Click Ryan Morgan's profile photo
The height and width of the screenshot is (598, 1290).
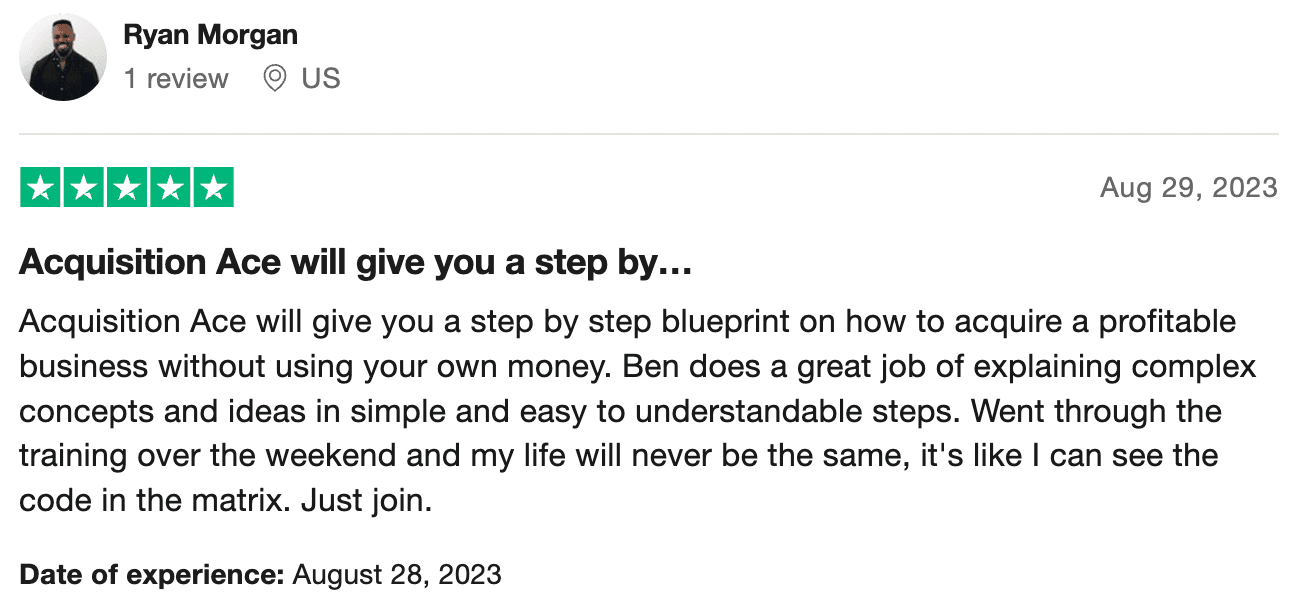coord(63,57)
